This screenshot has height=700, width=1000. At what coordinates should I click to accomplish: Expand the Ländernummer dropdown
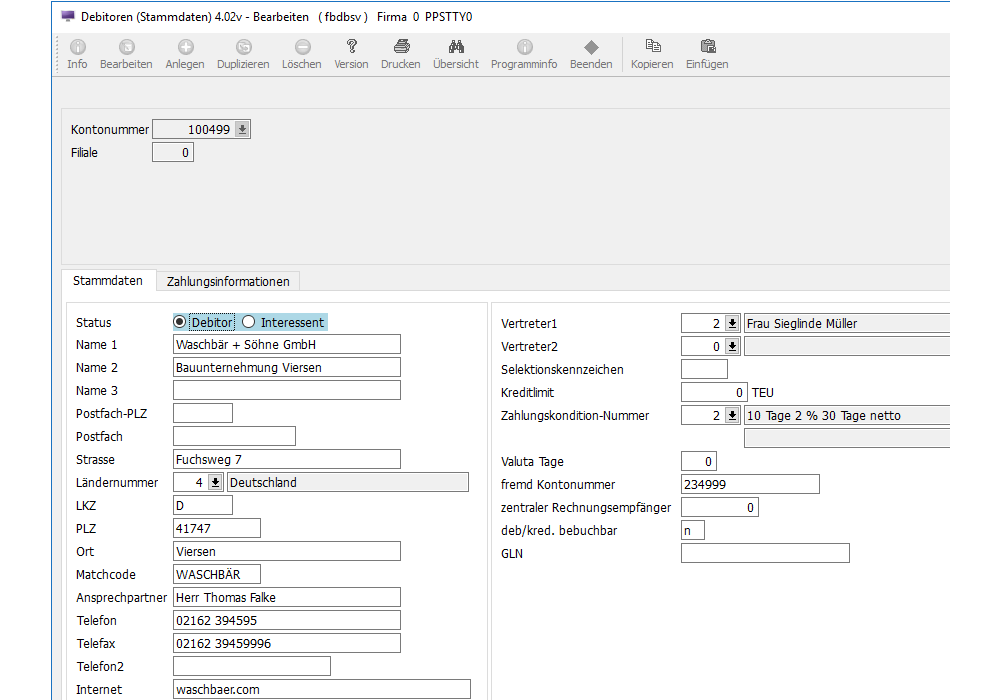(215, 483)
